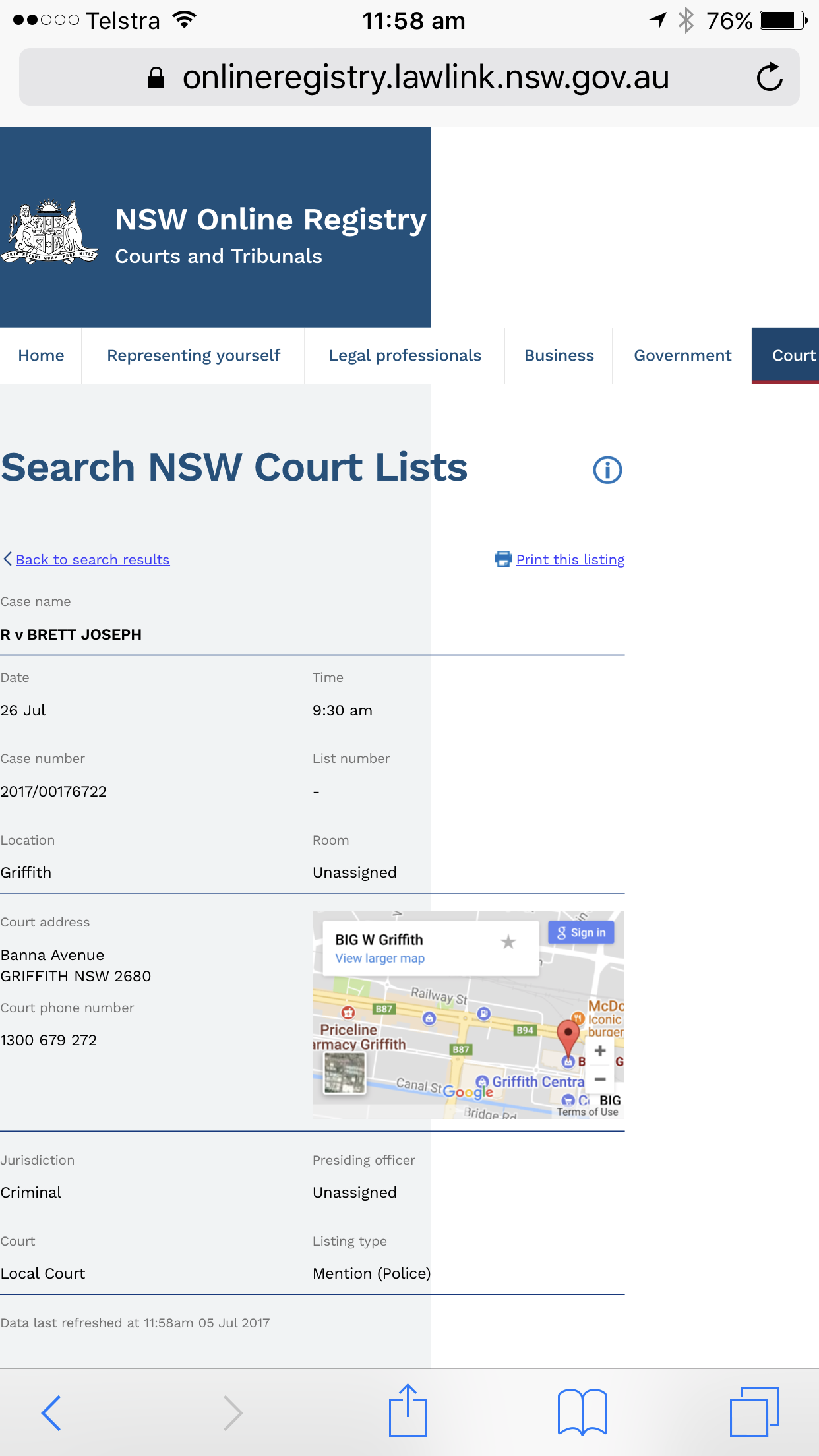This screenshot has height=1456, width=819.
Task: Tap the Safari share icon
Action: [408, 1411]
